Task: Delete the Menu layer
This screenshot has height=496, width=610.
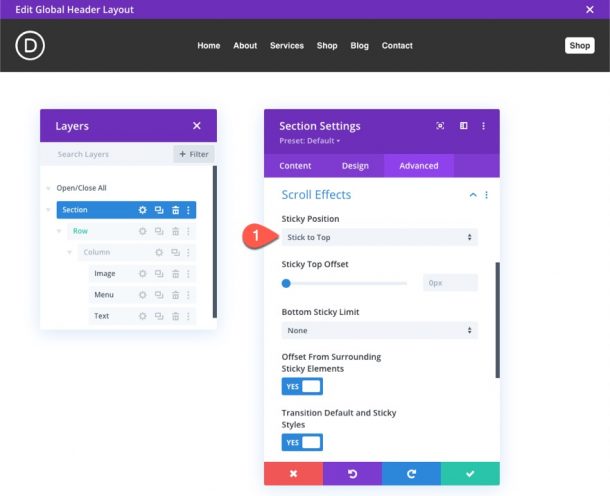Action: pos(175,295)
